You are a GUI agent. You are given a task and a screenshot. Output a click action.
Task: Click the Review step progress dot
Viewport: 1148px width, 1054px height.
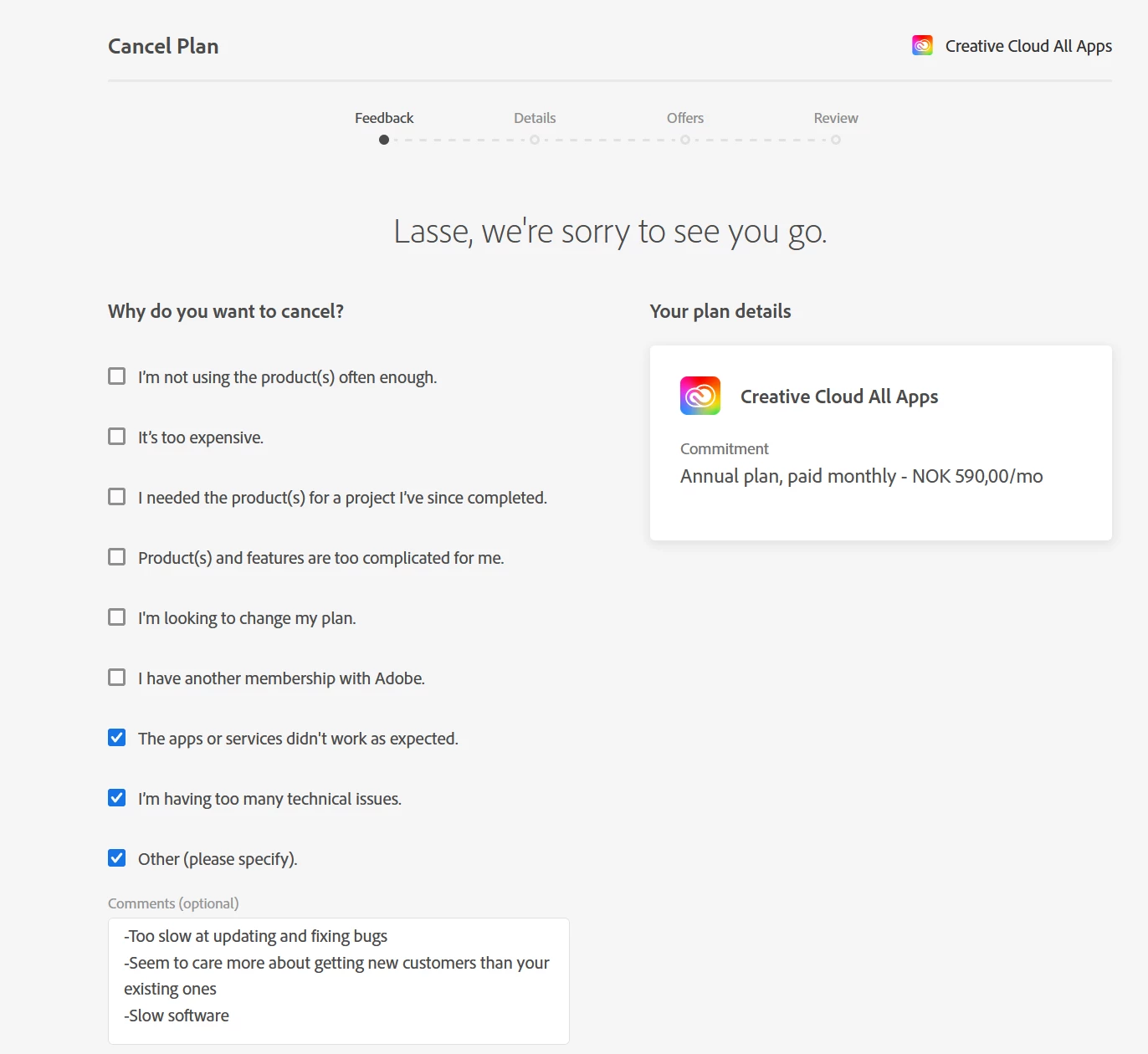coord(836,140)
